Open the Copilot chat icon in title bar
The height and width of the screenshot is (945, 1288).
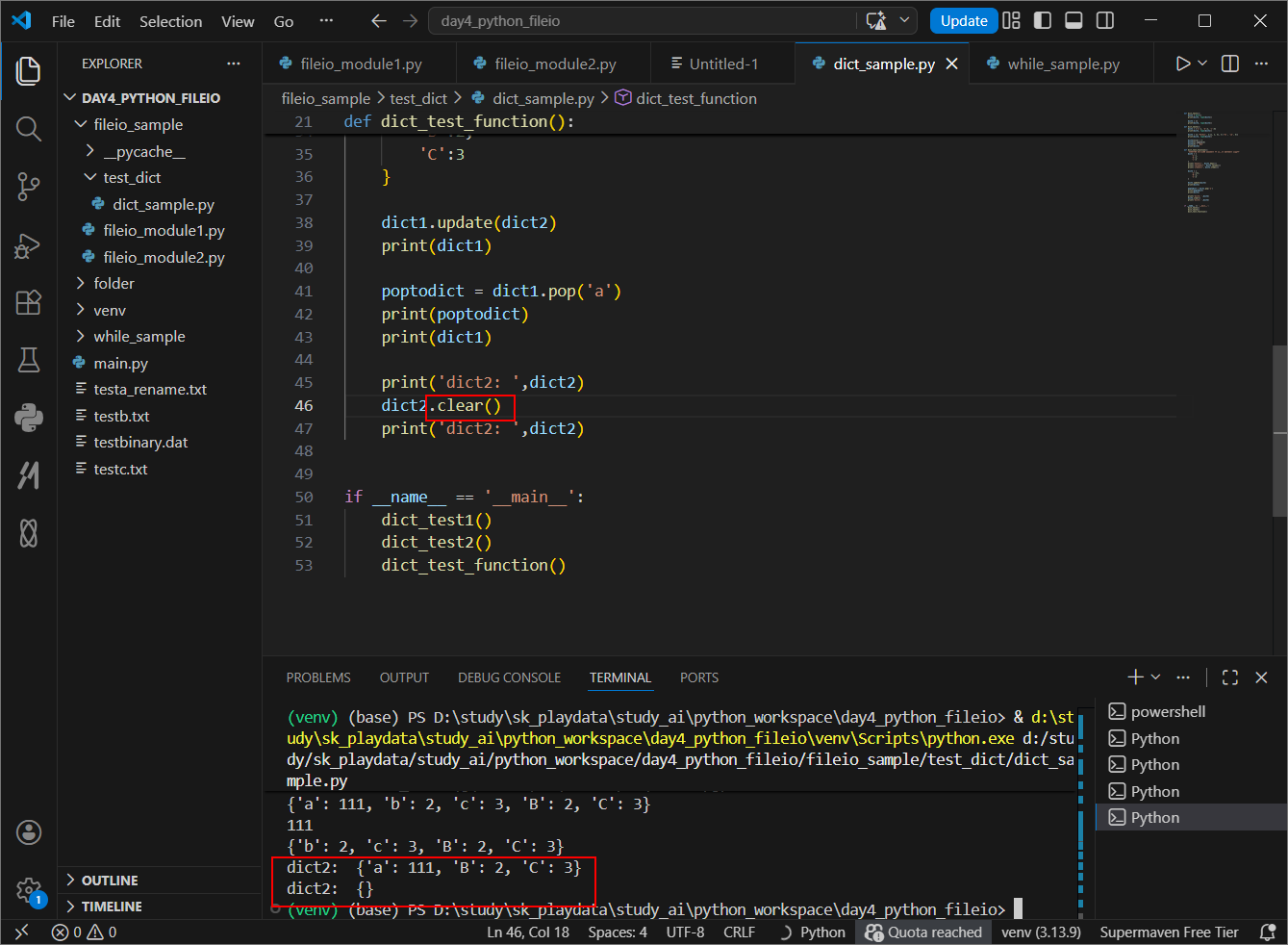coord(875,20)
